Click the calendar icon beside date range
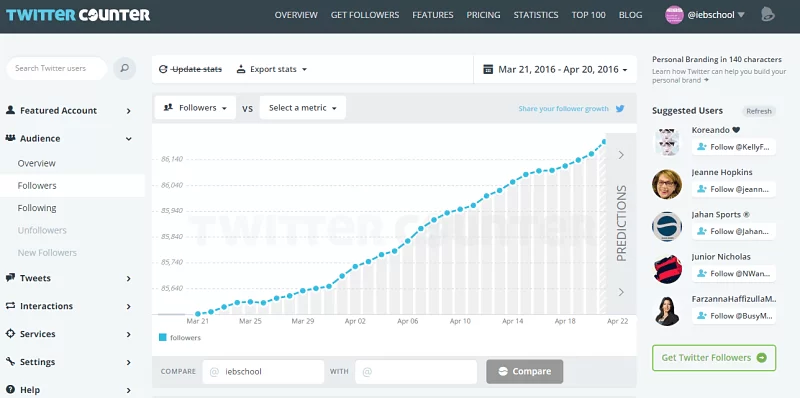The height and width of the screenshot is (398, 800). (488, 69)
